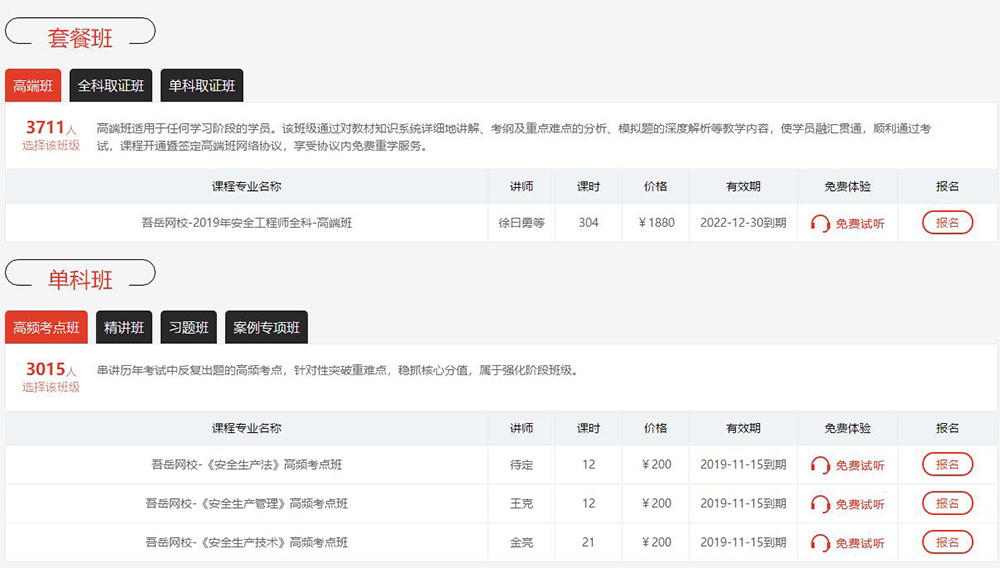The height and width of the screenshot is (568, 1000).
Task: Click 免费试听 text for 全科-高端班
Action: pos(860,223)
